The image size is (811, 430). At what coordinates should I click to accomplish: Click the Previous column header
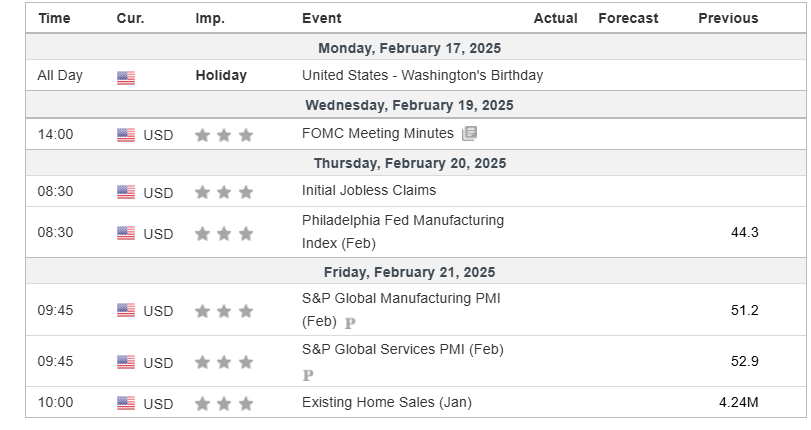coord(728,18)
